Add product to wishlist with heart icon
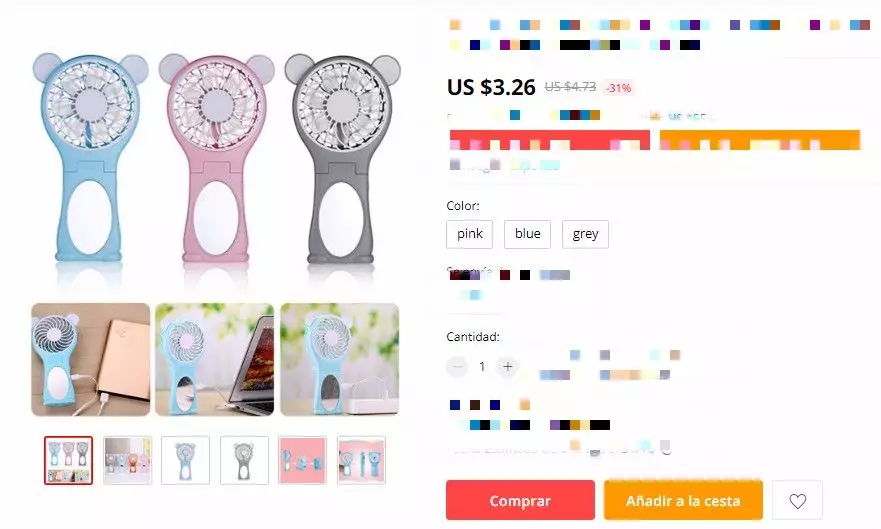The height and width of the screenshot is (529, 881). 797,500
